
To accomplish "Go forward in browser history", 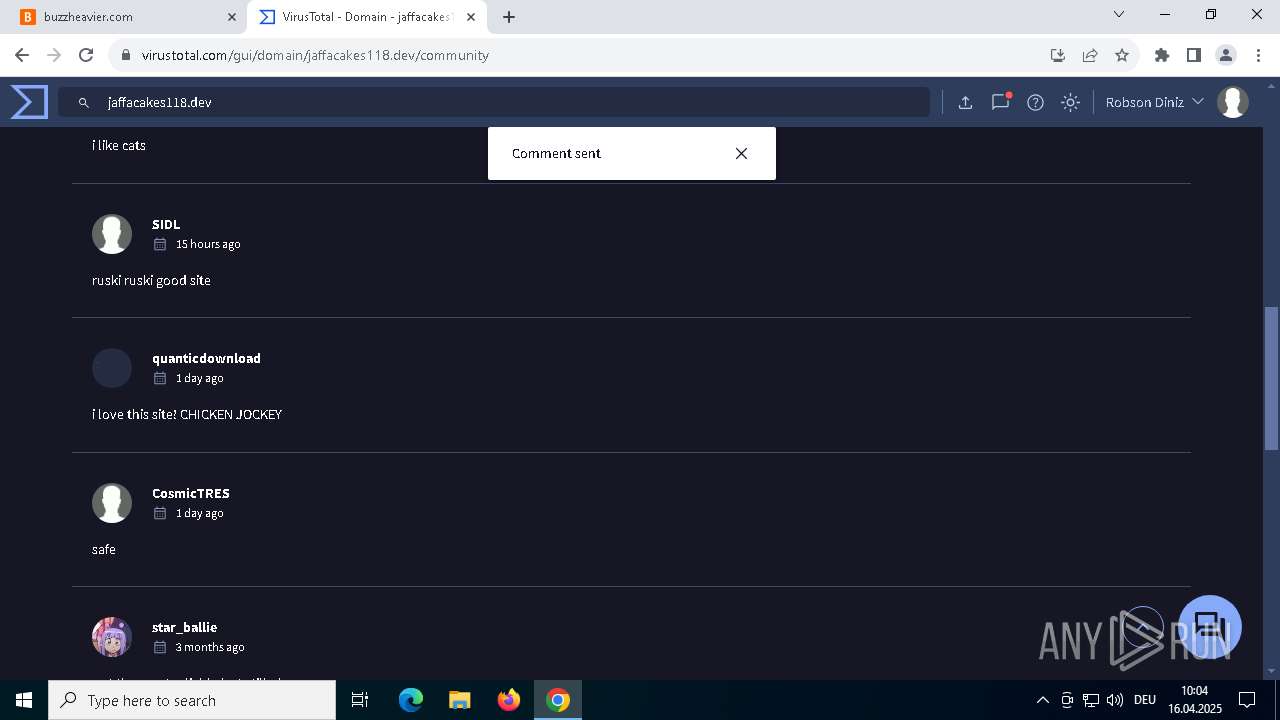I will coord(54,55).
